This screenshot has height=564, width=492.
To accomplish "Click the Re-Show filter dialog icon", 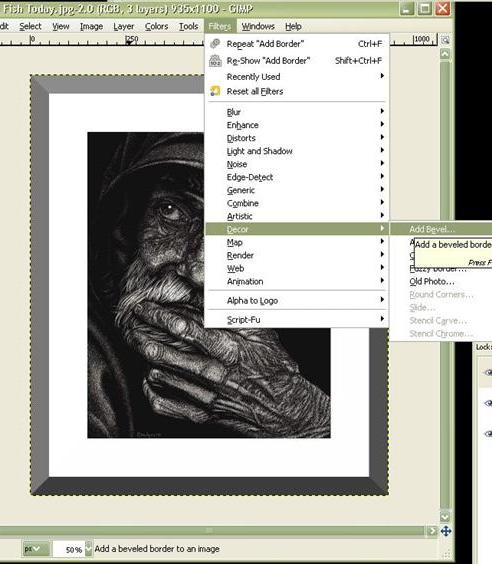I will click(x=215, y=60).
